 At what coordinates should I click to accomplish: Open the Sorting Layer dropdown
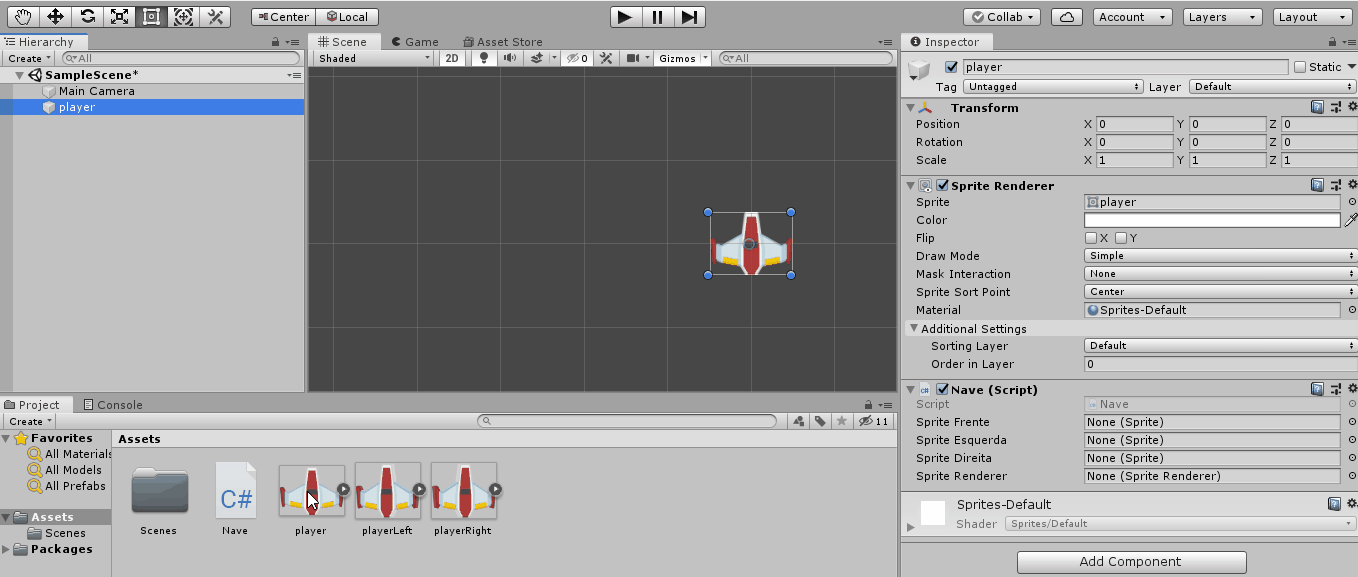(x=1220, y=346)
